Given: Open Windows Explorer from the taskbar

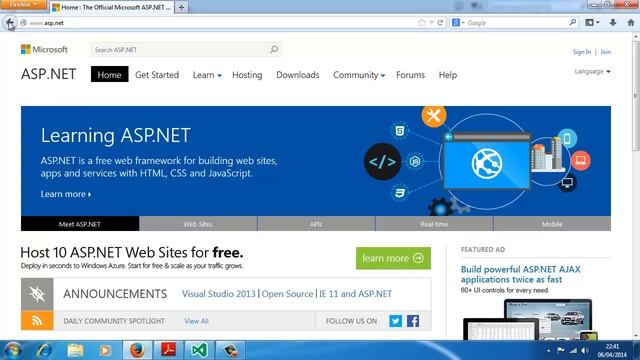Looking at the screenshot, I should click(75, 350).
